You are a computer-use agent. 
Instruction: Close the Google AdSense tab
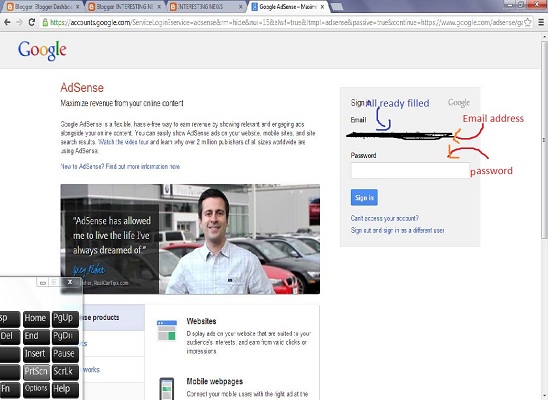pos(322,7)
